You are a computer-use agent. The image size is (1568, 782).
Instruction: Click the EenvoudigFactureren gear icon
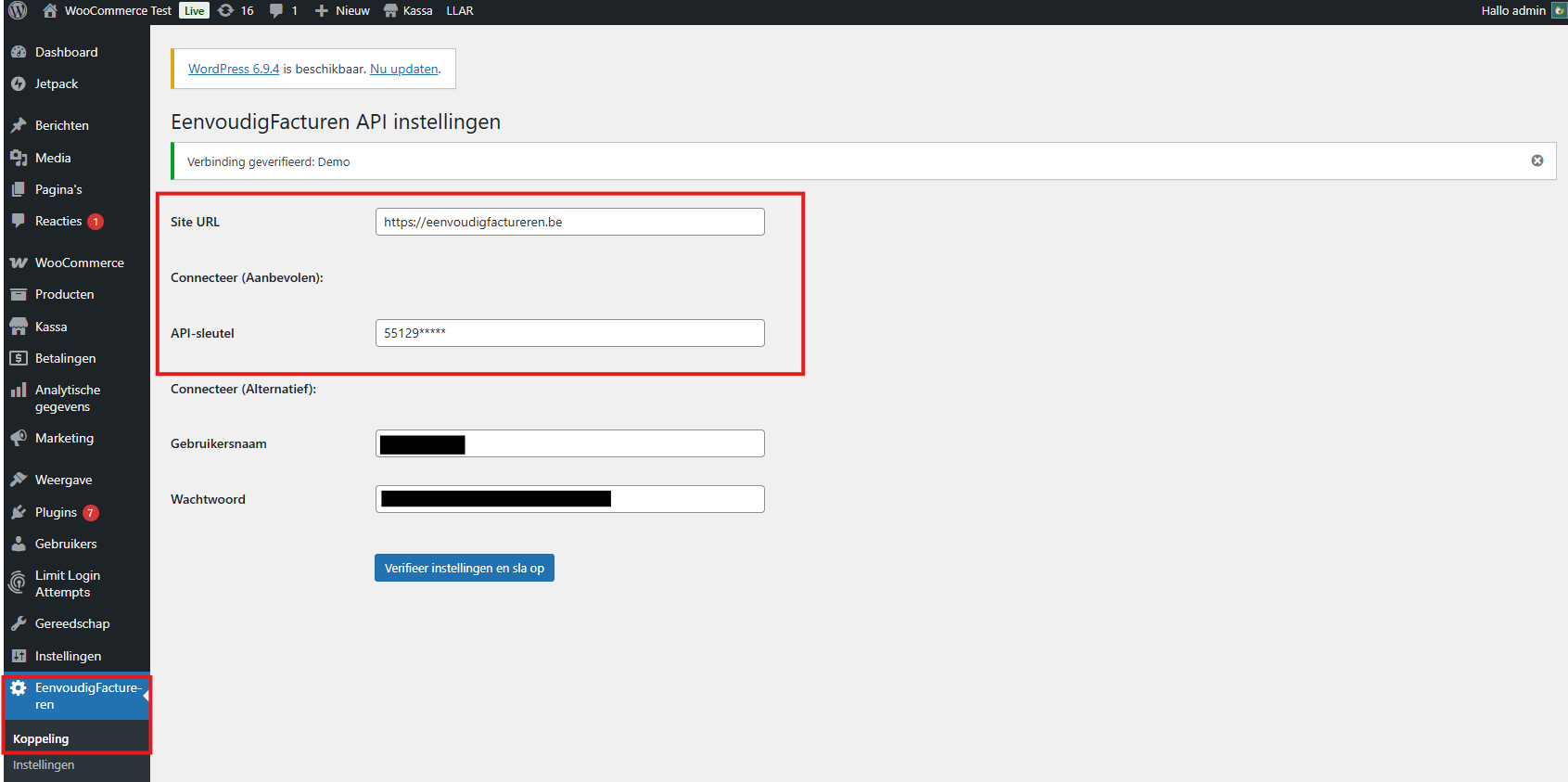click(x=19, y=688)
